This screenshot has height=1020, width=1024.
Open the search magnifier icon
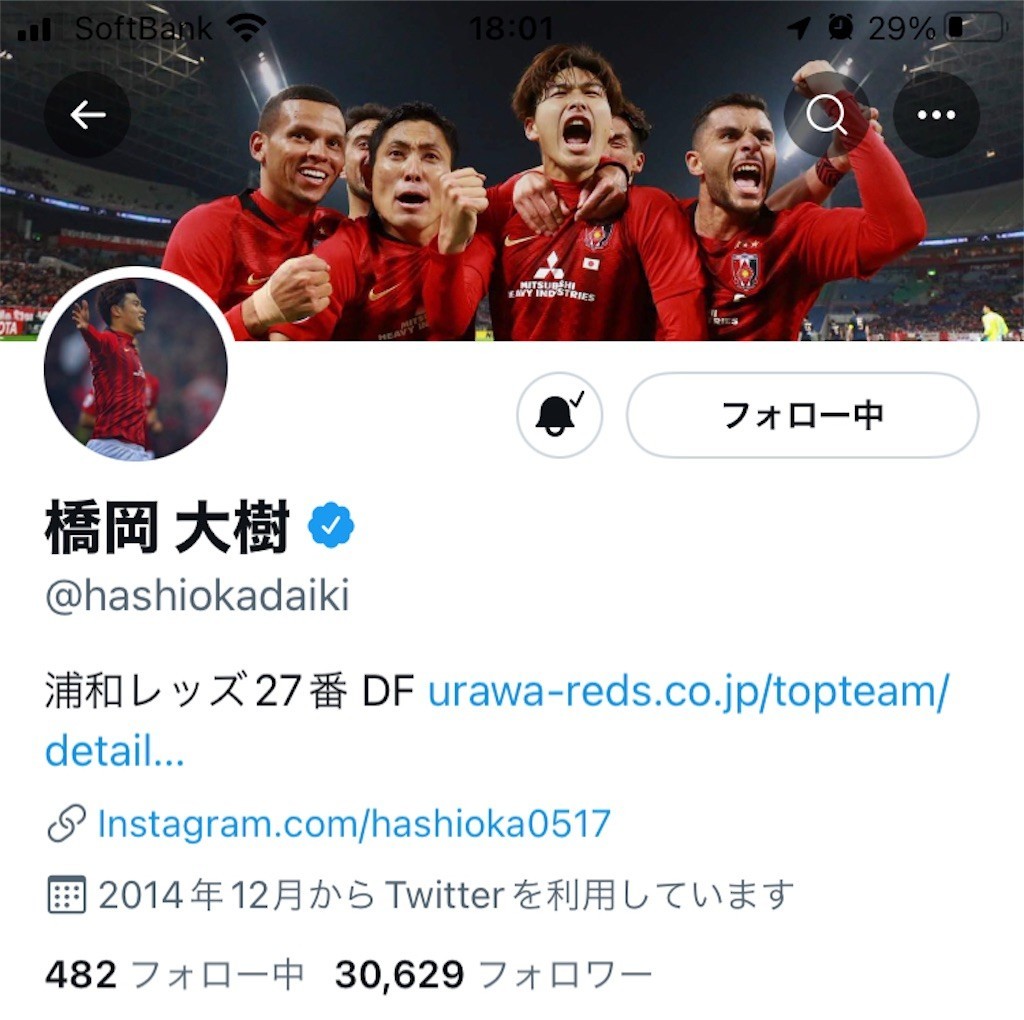click(x=827, y=115)
